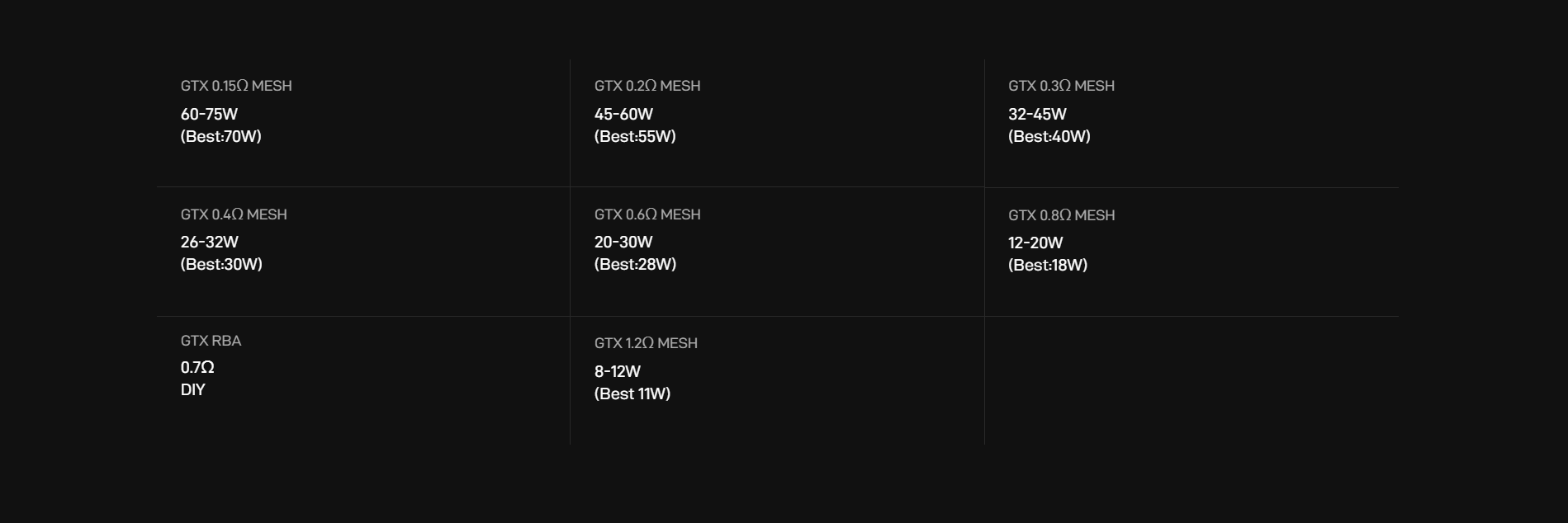The image size is (1568, 523).
Task: Click the 0.7Ω resistance value
Action: pos(197,367)
